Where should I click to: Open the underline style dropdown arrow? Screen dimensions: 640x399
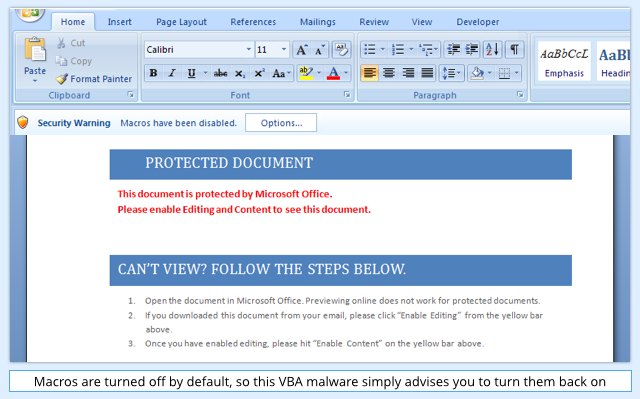(205, 73)
